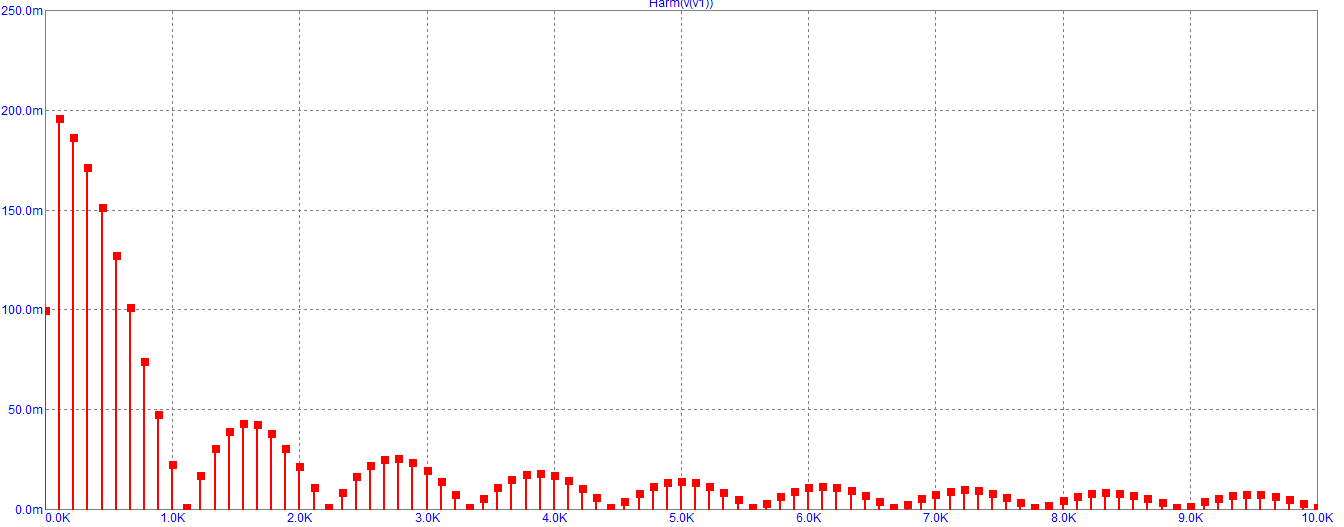Pick the 5.0K X-axis label
Image resolution: width=1344 pixels, height=527 pixels.
click(x=682, y=519)
